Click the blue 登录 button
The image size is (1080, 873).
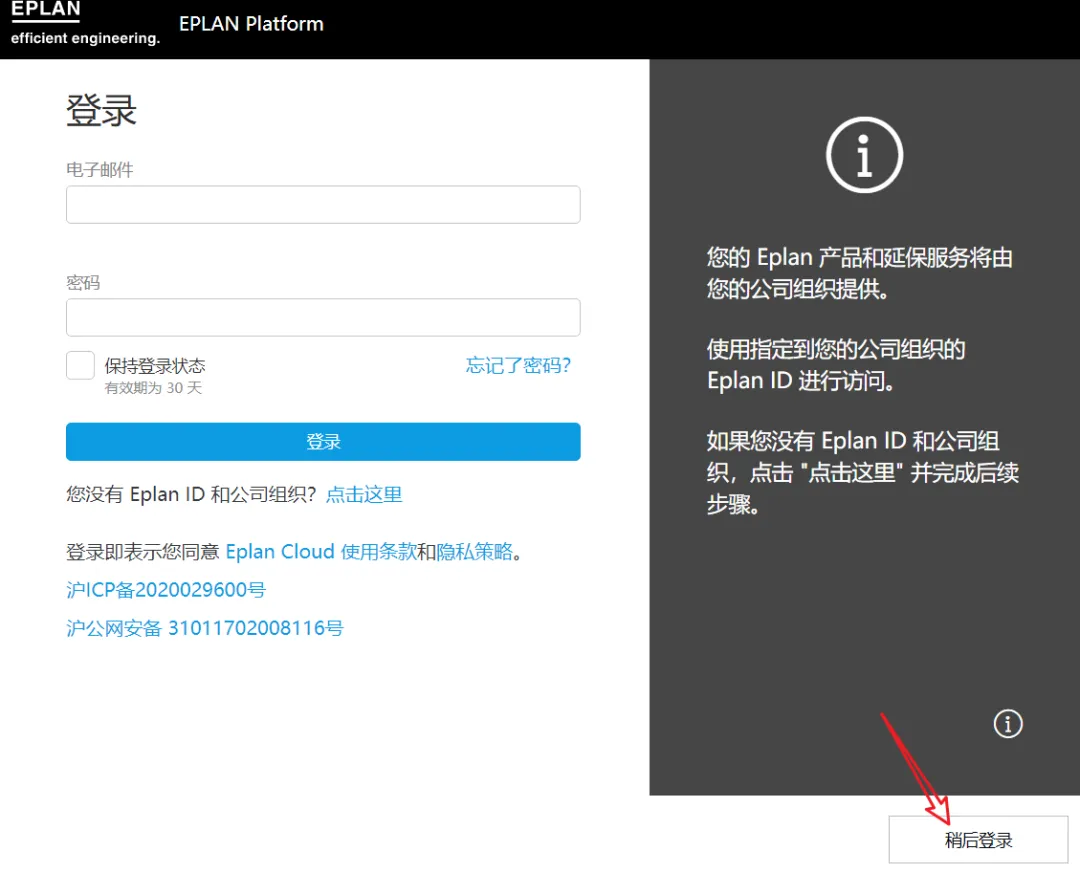pyautogui.click(x=323, y=442)
